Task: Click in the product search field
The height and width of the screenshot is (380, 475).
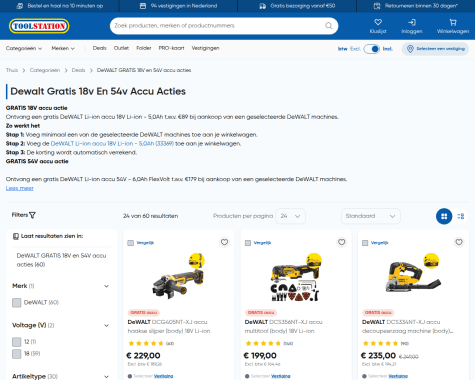Action: click(217, 26)
